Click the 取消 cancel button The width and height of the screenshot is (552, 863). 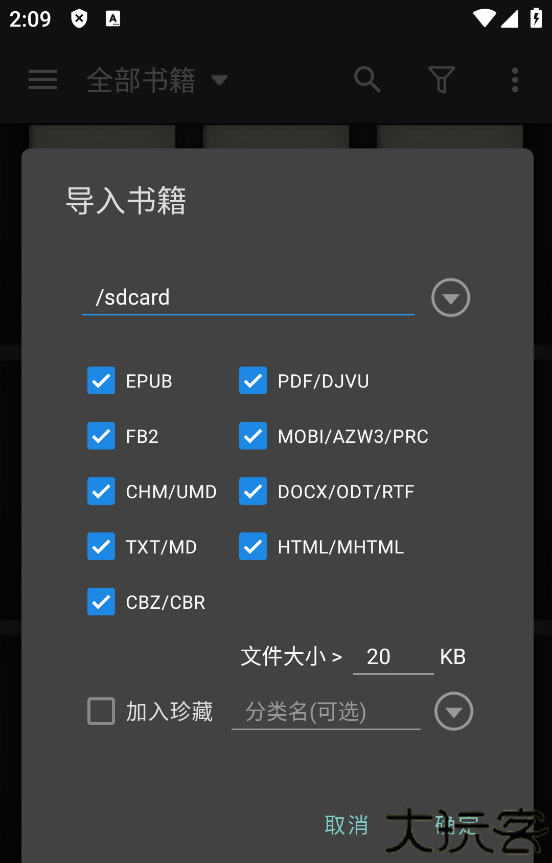pos(346,825)
